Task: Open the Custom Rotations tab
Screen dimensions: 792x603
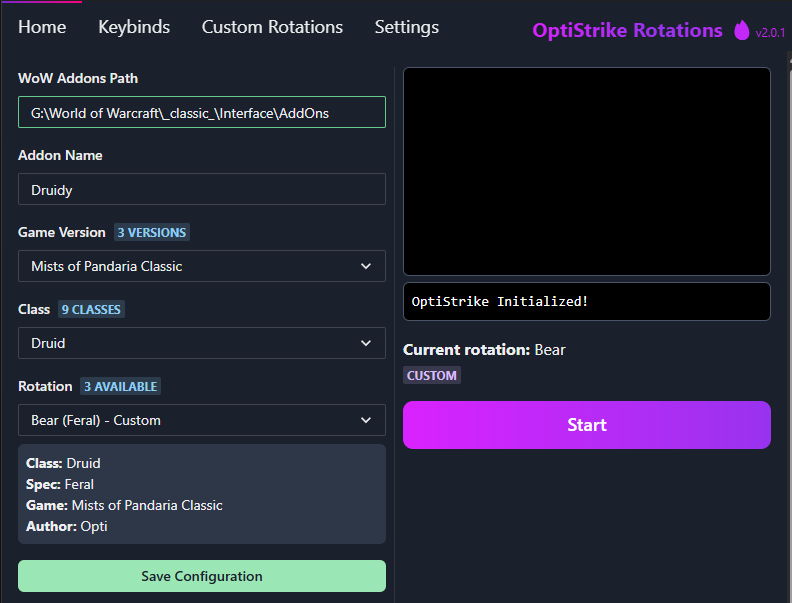Action: point(272,27)
